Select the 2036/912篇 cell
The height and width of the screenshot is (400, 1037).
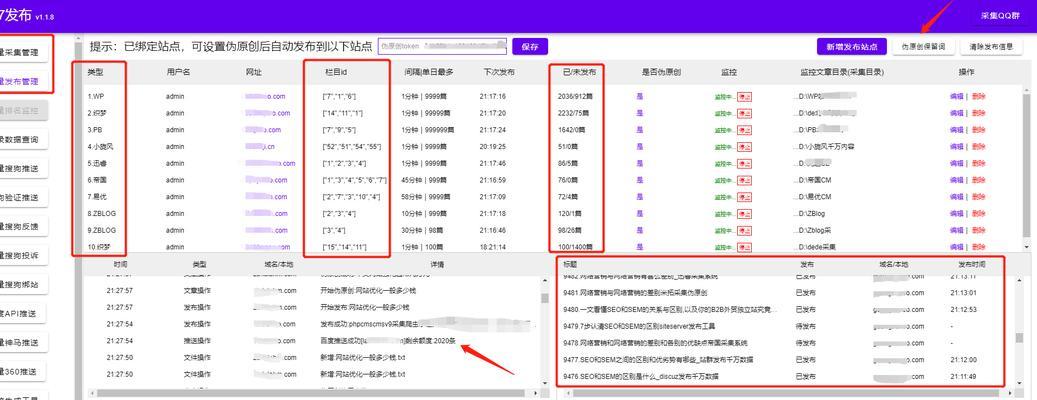click(576, 96)
